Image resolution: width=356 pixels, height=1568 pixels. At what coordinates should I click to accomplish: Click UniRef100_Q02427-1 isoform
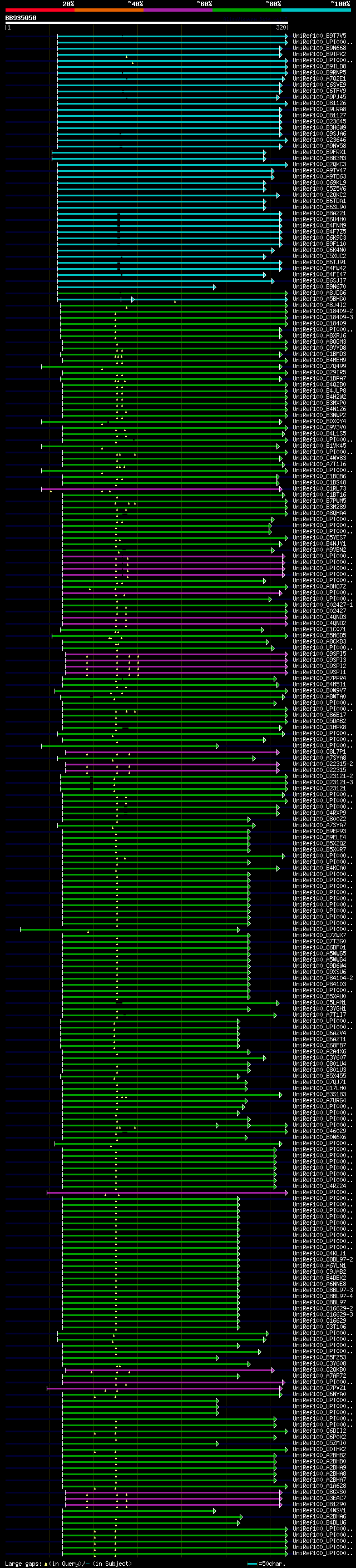(x=323, y=605)
